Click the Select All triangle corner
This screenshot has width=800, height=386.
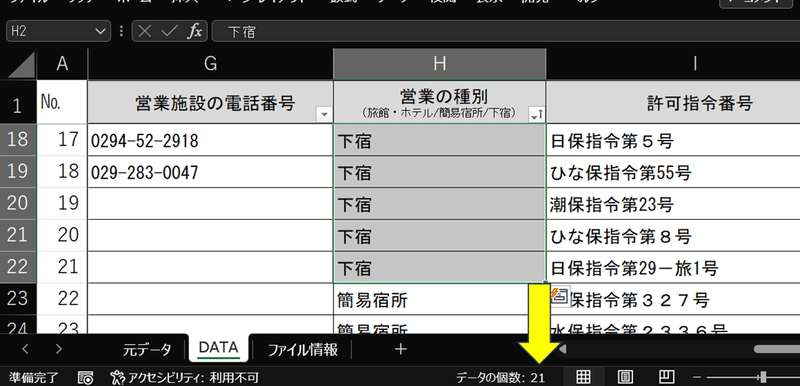(18, 65)
